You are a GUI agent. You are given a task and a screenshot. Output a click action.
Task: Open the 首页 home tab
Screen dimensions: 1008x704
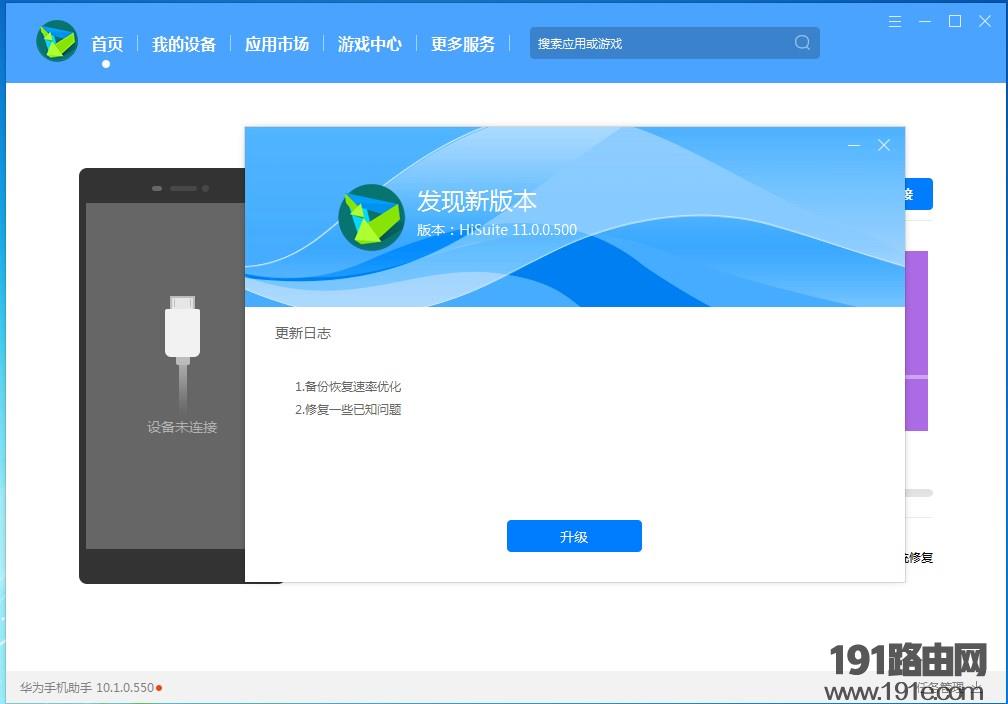coord(107,44)
